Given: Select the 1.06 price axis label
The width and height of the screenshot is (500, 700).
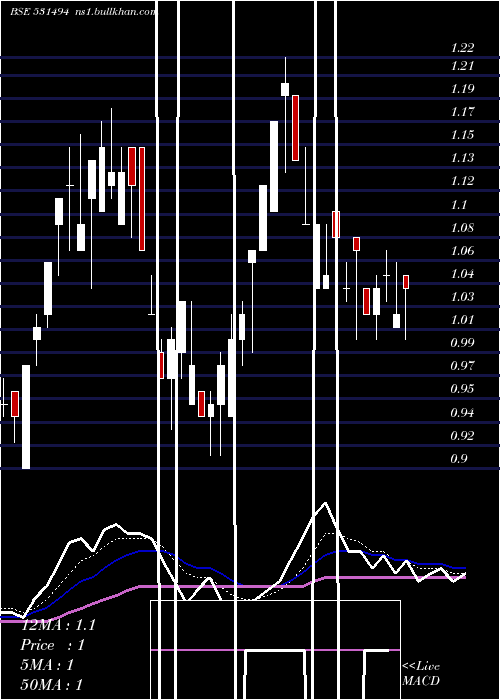Looking at the screenshot, I should (462, 250).
